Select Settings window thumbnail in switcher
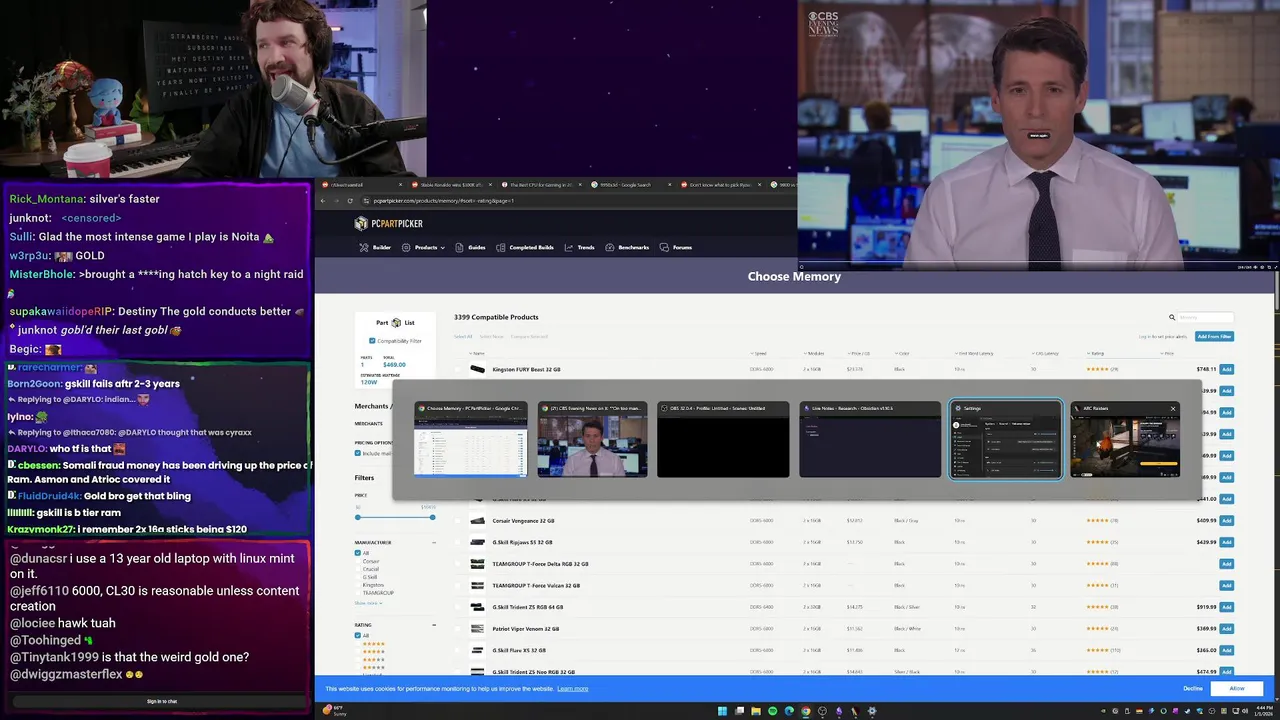 [1005, 440]
